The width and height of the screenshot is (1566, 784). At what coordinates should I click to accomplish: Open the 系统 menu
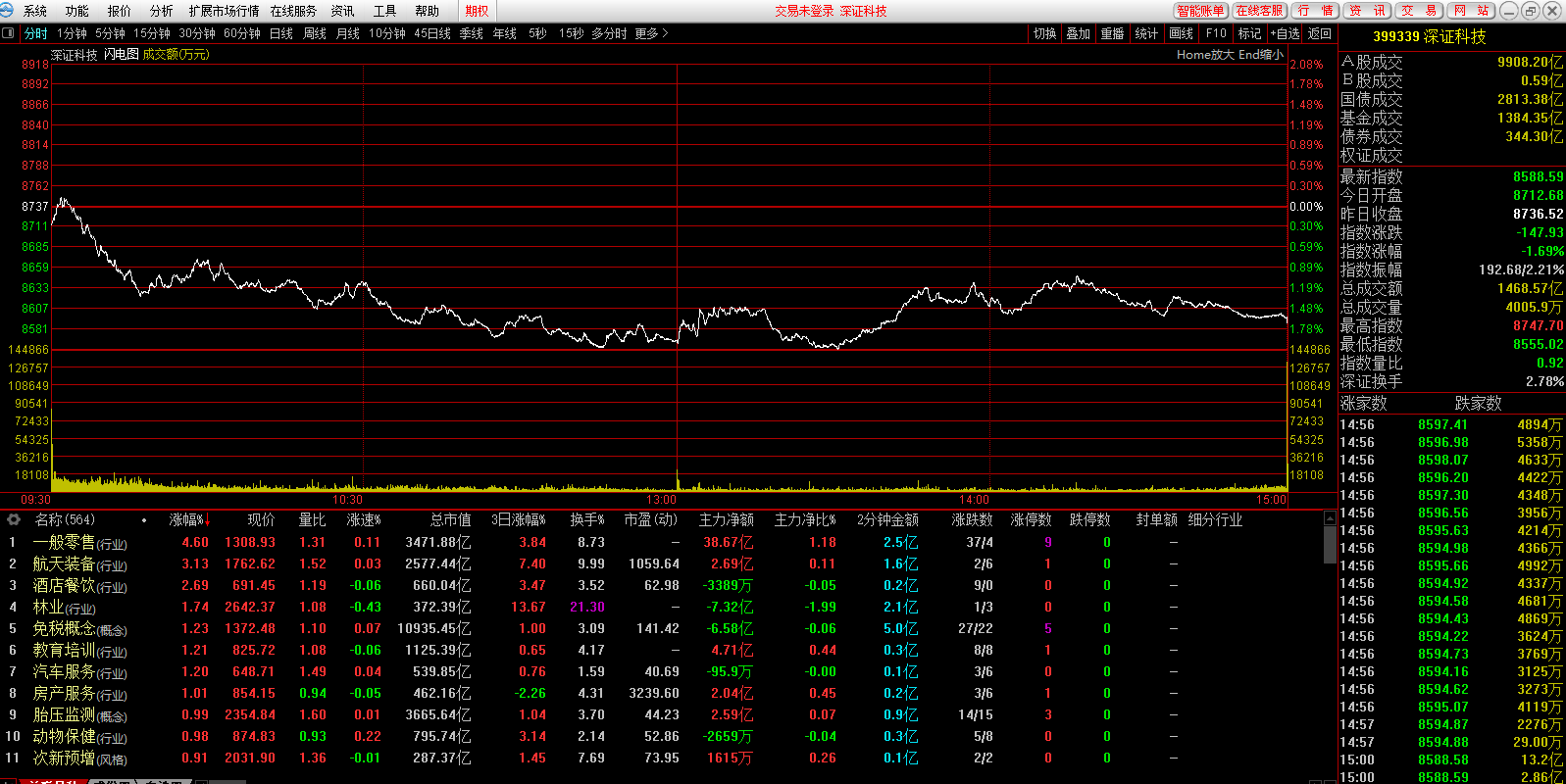tap(35, 11)
